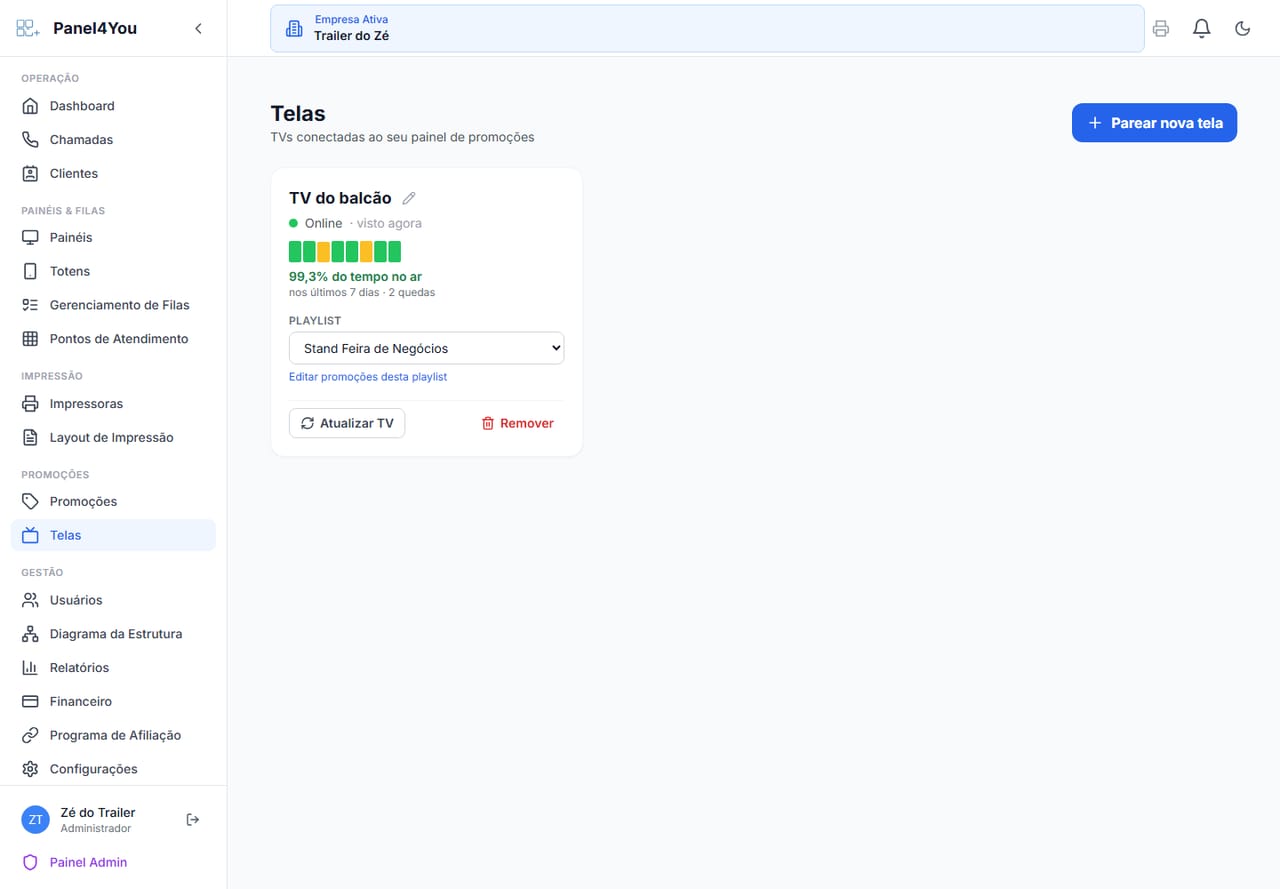This screenshot has height=889, width=1280.
Task: Click the Panel4You logo icon
Action: [28, 28]
